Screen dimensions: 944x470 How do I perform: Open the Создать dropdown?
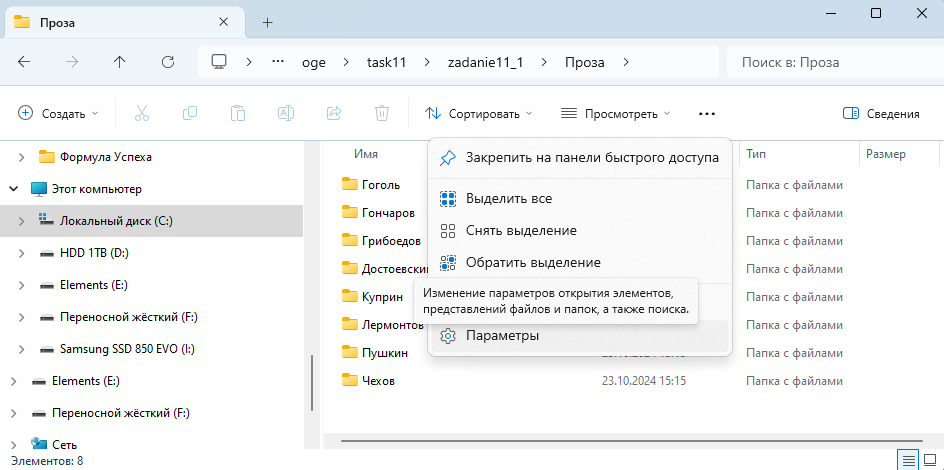pyautogui.click(x=58, y=113)
